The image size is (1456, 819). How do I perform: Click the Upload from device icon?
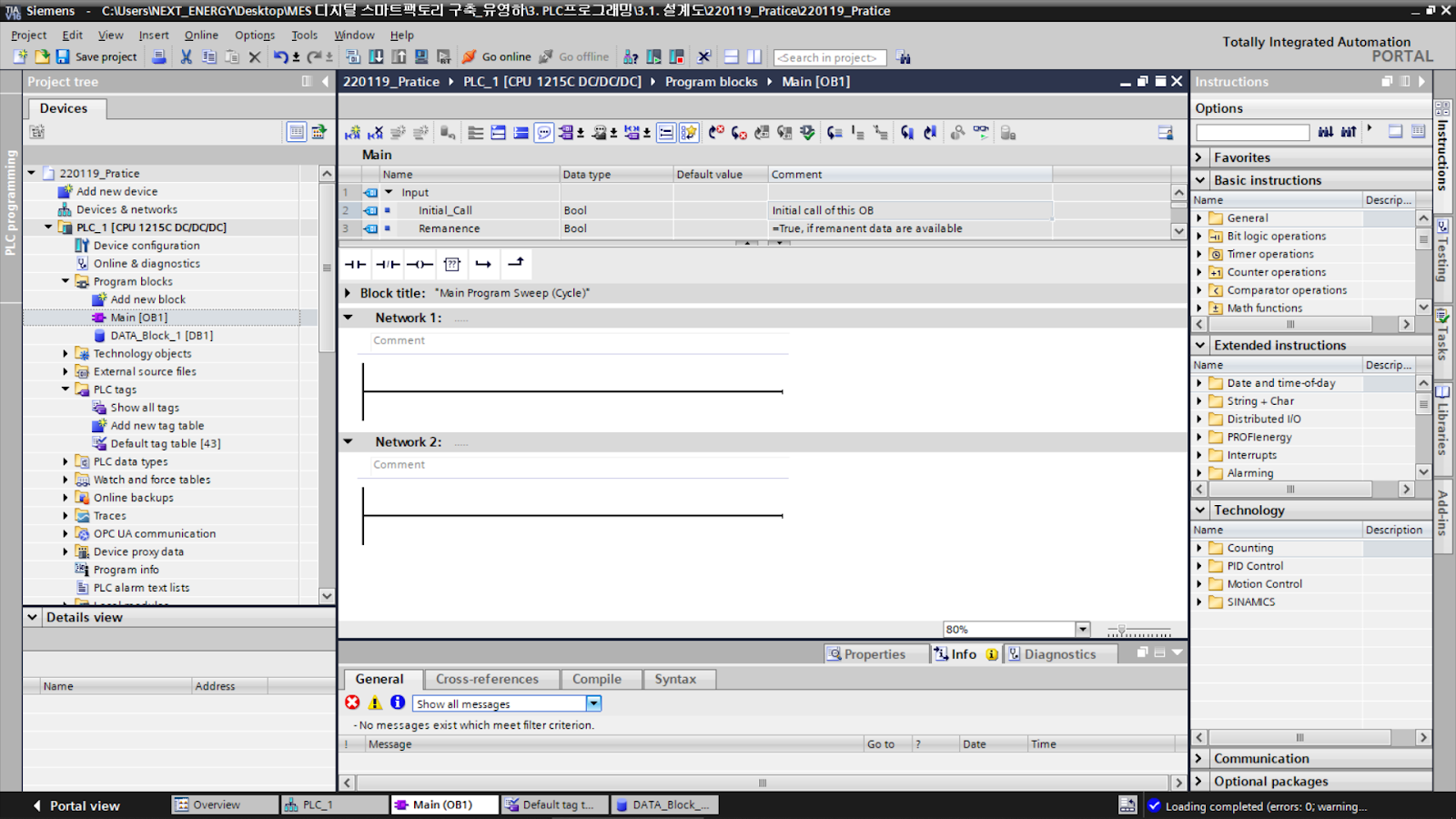pyautogui.click(x=399, y=56)
